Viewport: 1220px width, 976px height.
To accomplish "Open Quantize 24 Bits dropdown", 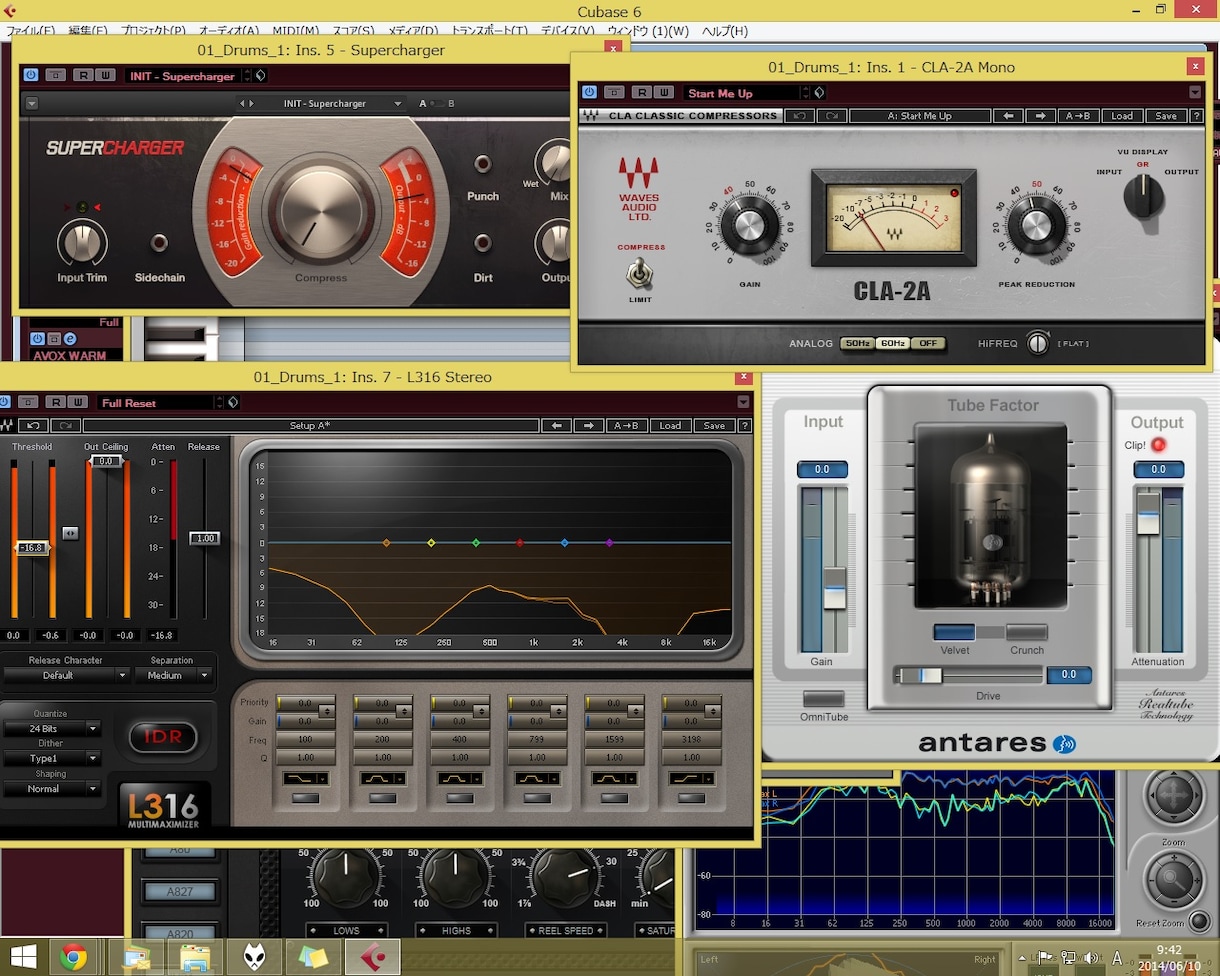I will coord(51,729).
